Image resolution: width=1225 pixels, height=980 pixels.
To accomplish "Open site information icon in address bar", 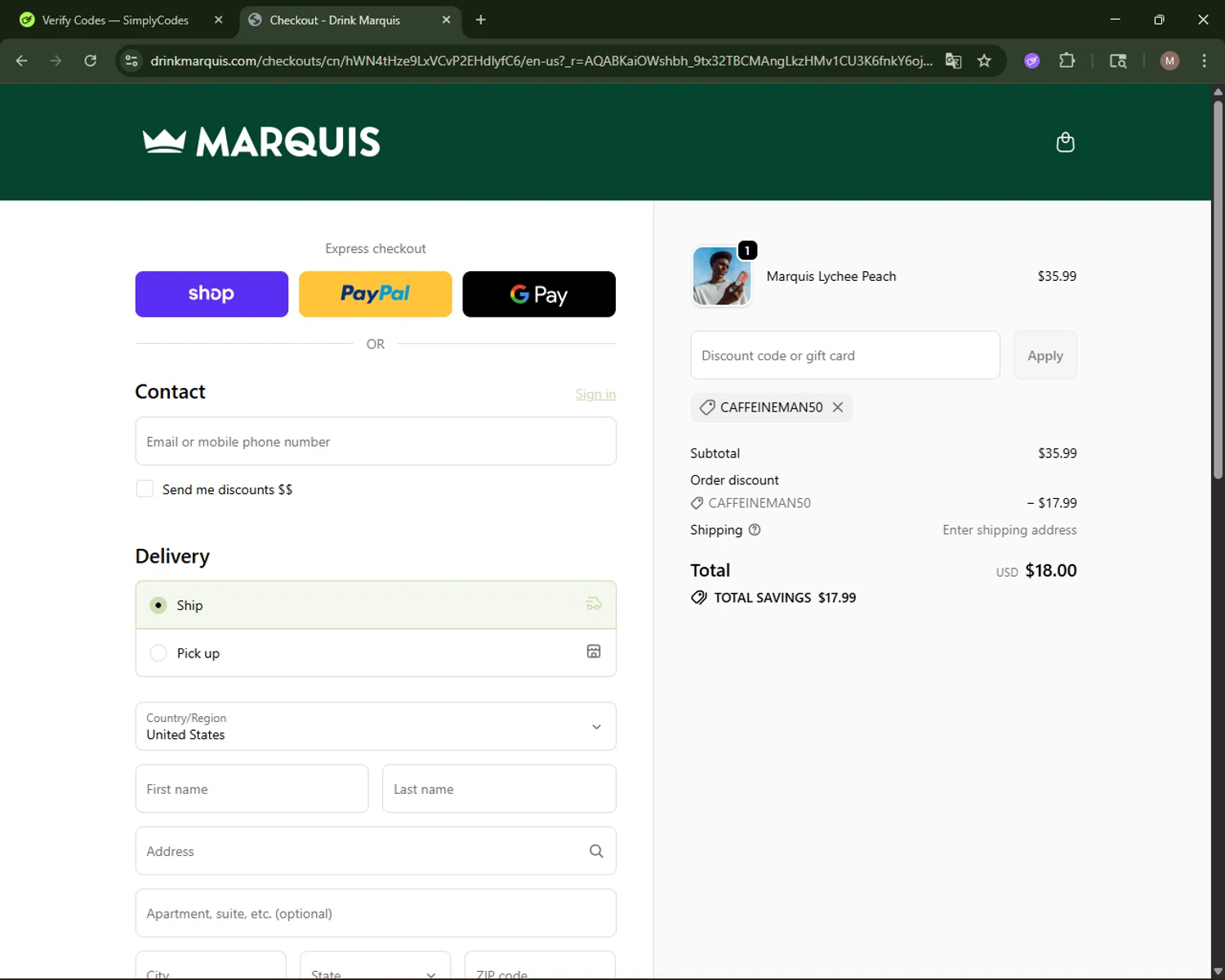I will [x=131, y=60].
